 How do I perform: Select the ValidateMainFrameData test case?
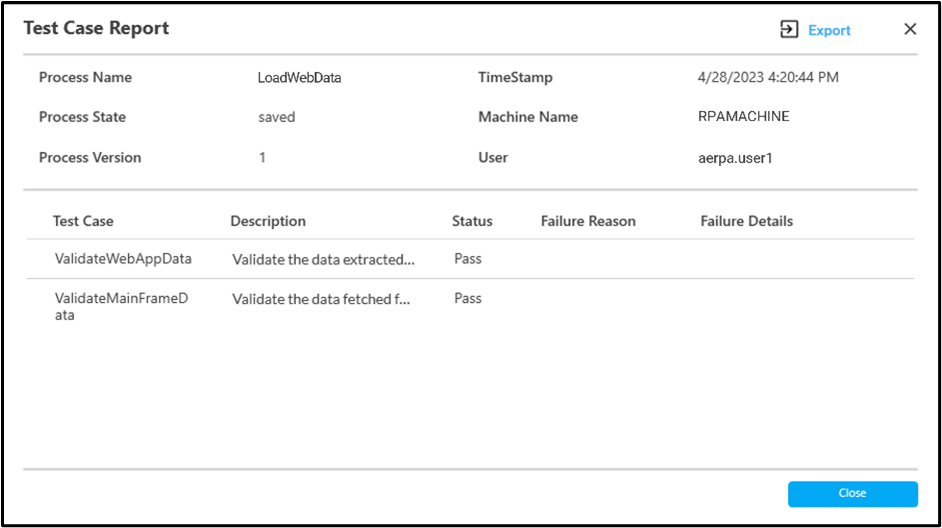121,306
